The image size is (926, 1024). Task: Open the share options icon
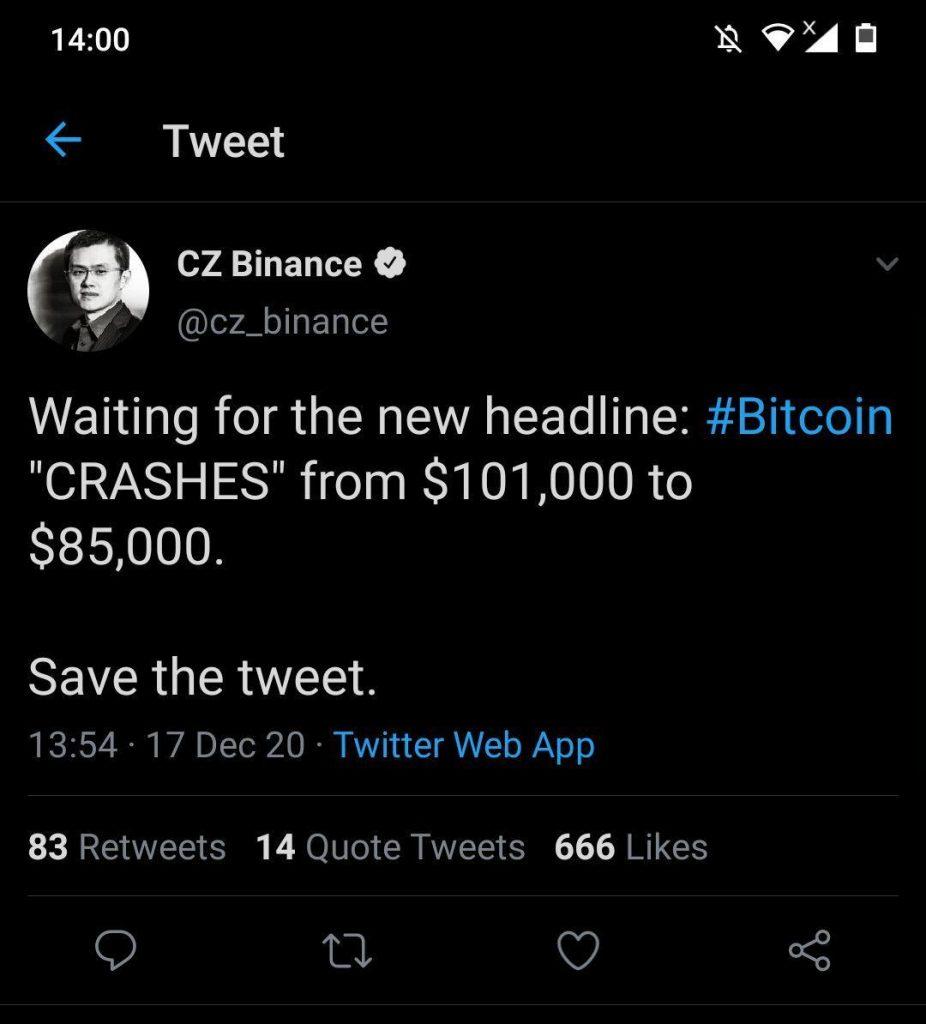[x=809, y=949]
